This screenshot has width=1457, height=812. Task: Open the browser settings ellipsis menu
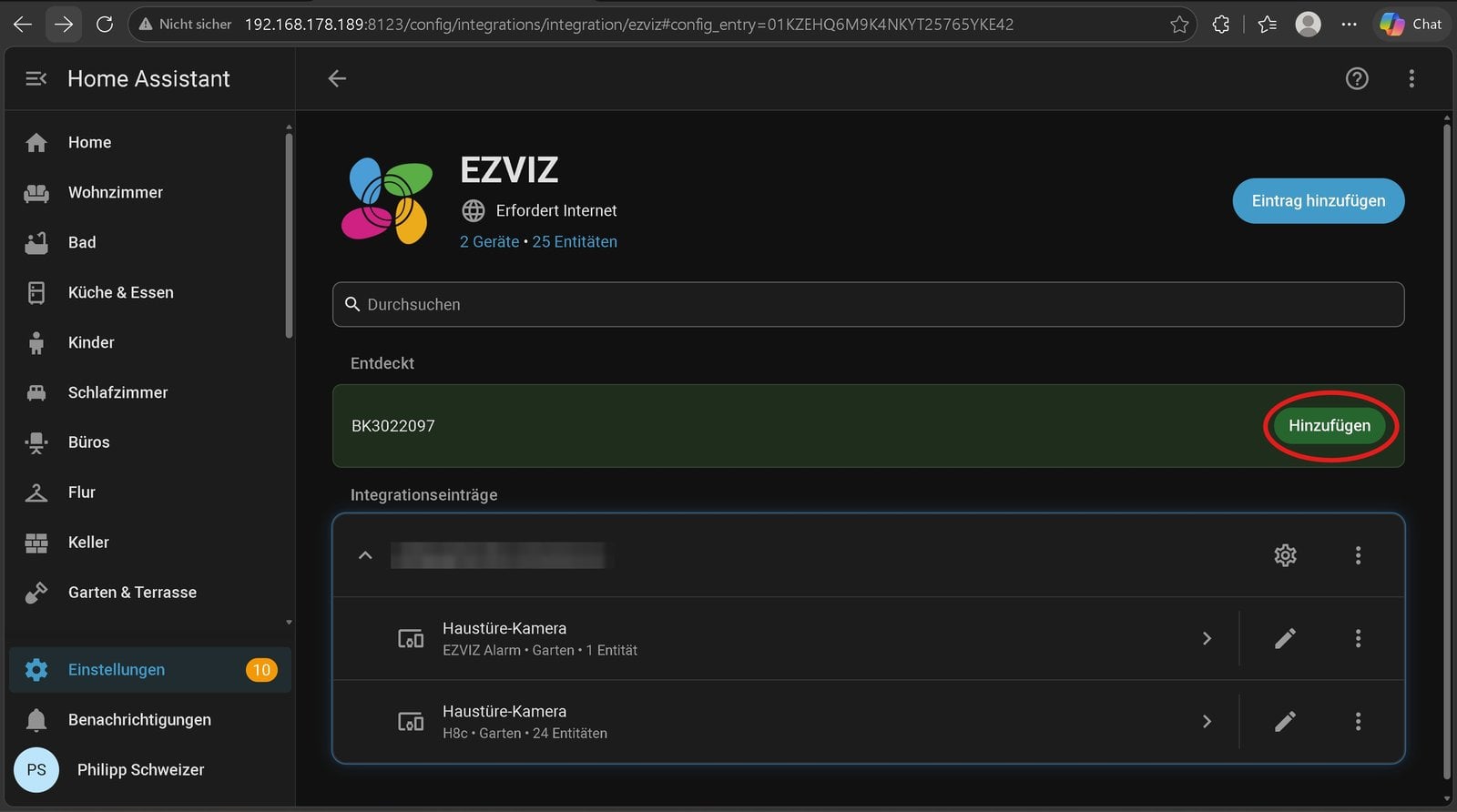click(1350, 25)
